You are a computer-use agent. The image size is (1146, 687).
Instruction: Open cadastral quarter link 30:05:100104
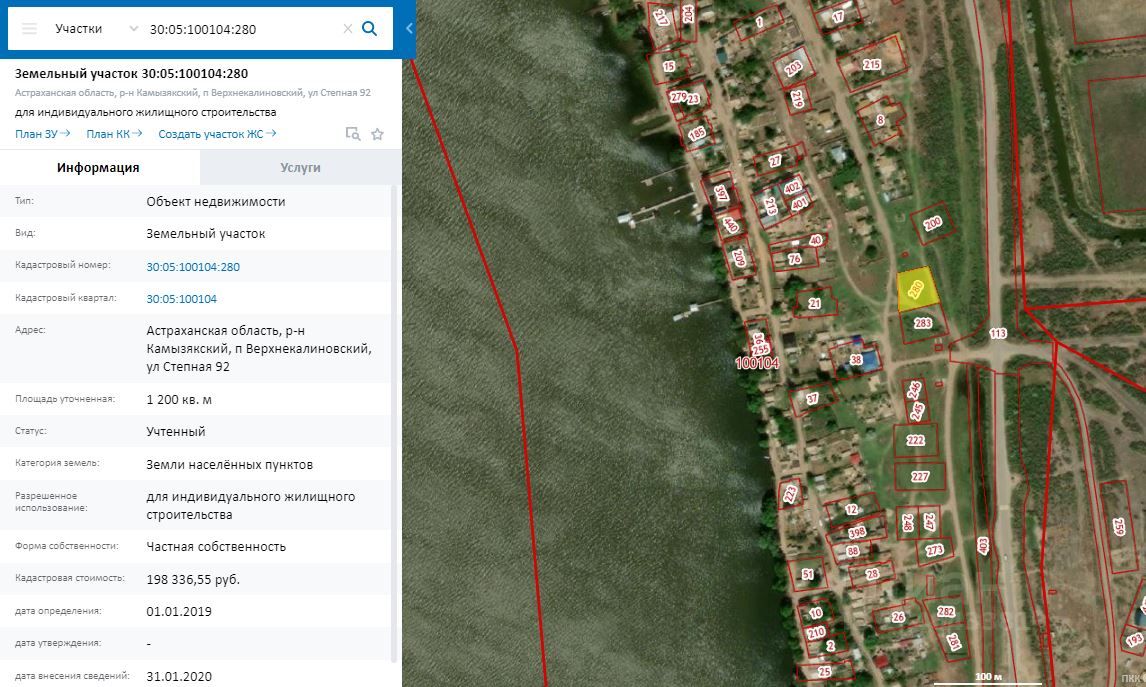[x=181, y=299]
